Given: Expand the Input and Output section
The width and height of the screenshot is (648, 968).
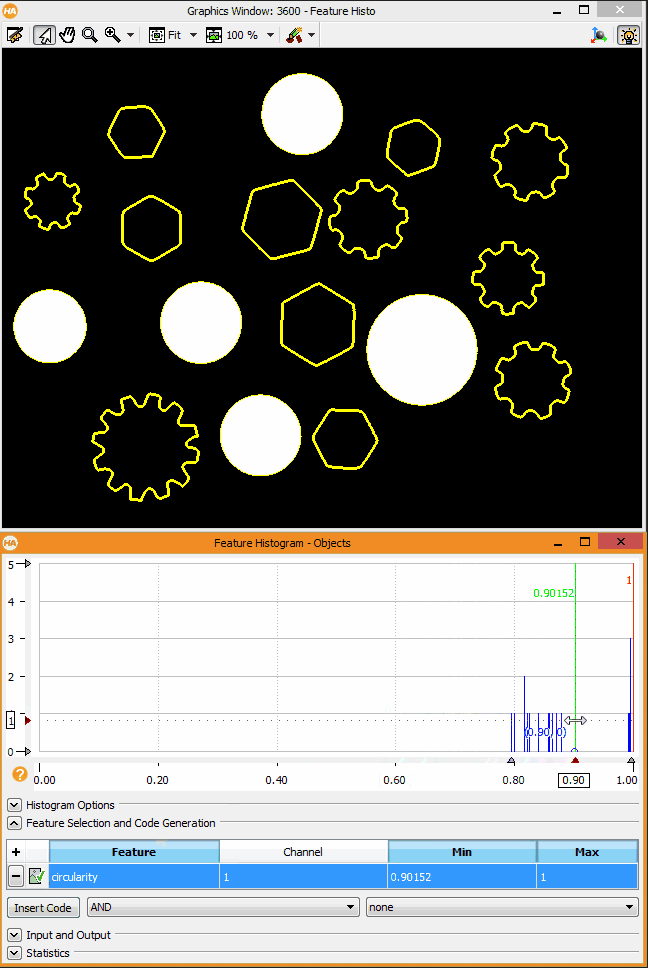Looking at the screenshot, I should [x=14, y=935].
